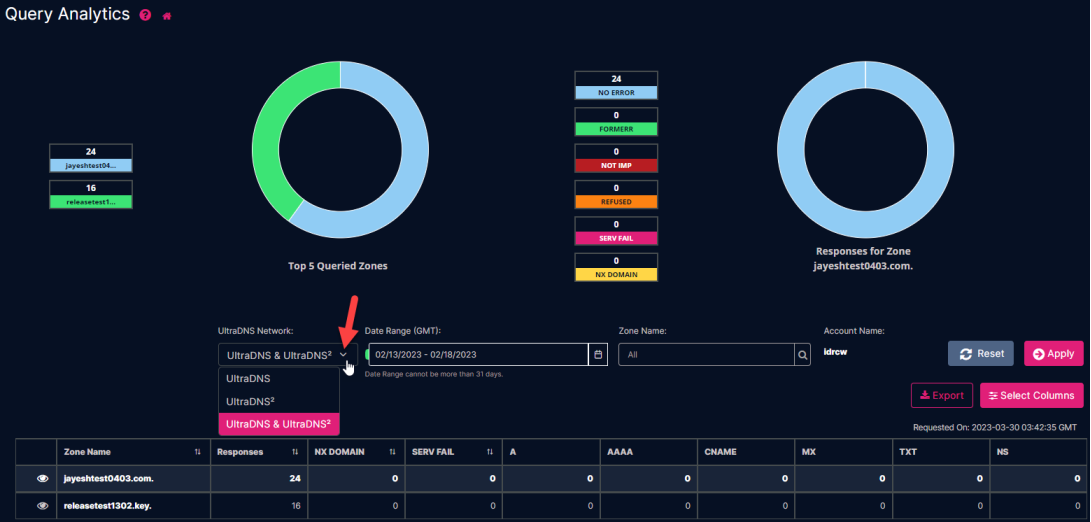Viewport: 1091px width, 522px height.
Task: Click the MX column header
Action: tap(843, 452)
